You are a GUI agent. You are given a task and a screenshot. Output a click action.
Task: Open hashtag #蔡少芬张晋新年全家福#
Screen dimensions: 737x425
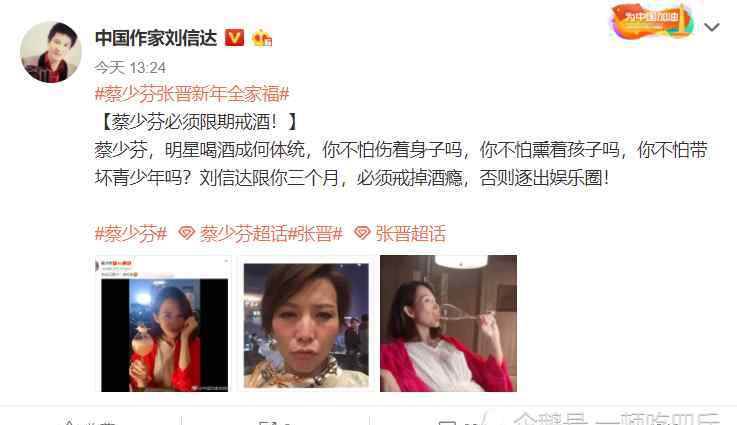pos(192,94)
